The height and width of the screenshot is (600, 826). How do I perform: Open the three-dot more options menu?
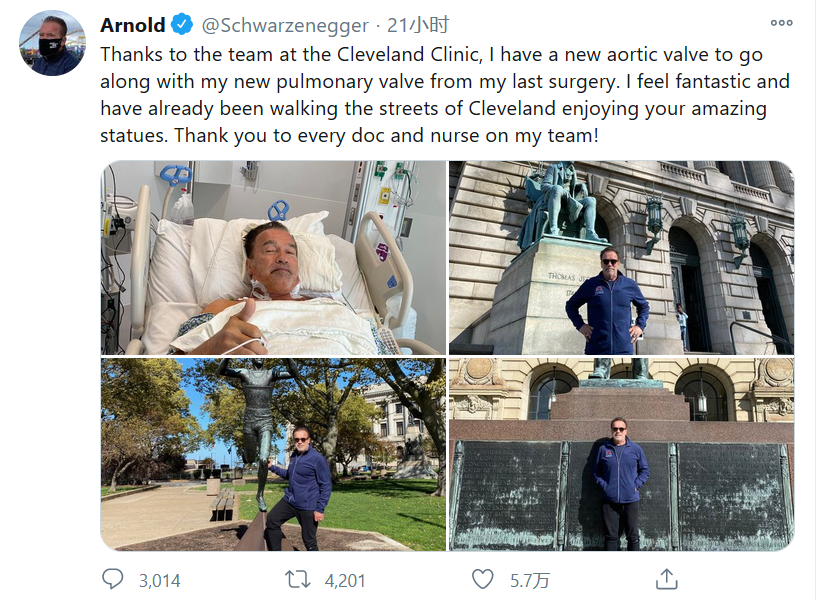click(781, 23)
